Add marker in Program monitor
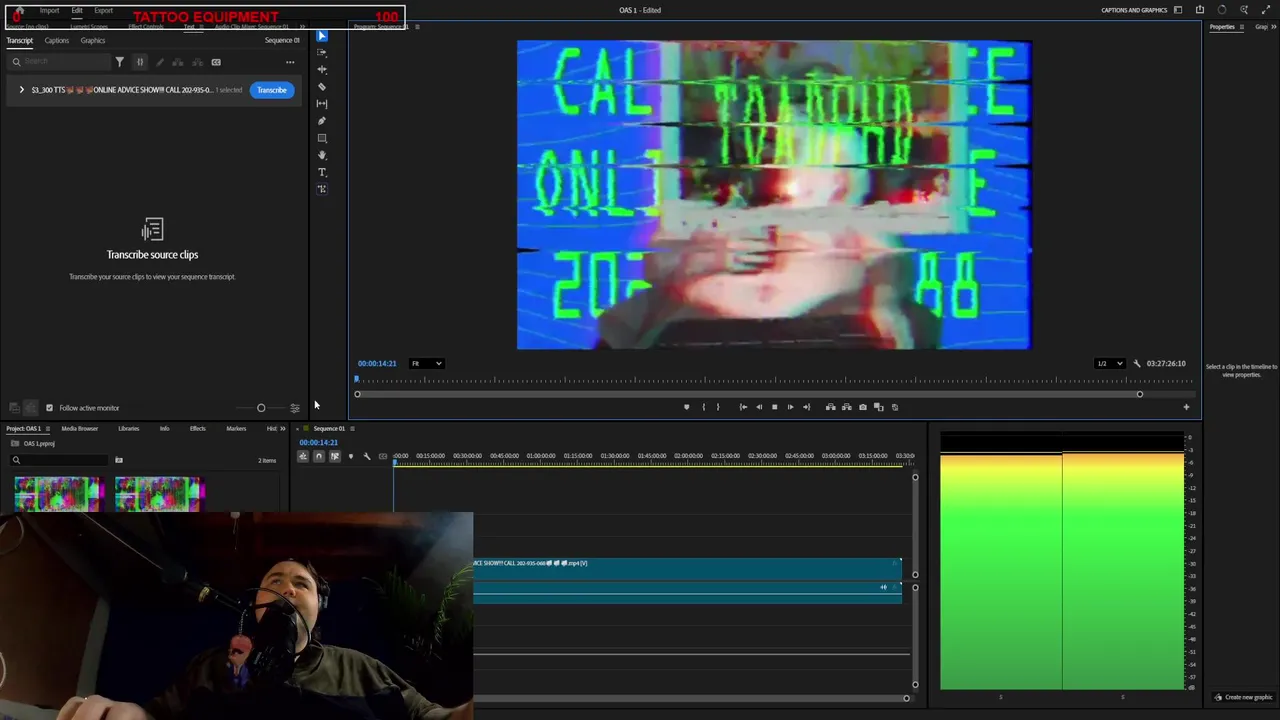Viewport: 1280px width, 720px height. point(686,407)
